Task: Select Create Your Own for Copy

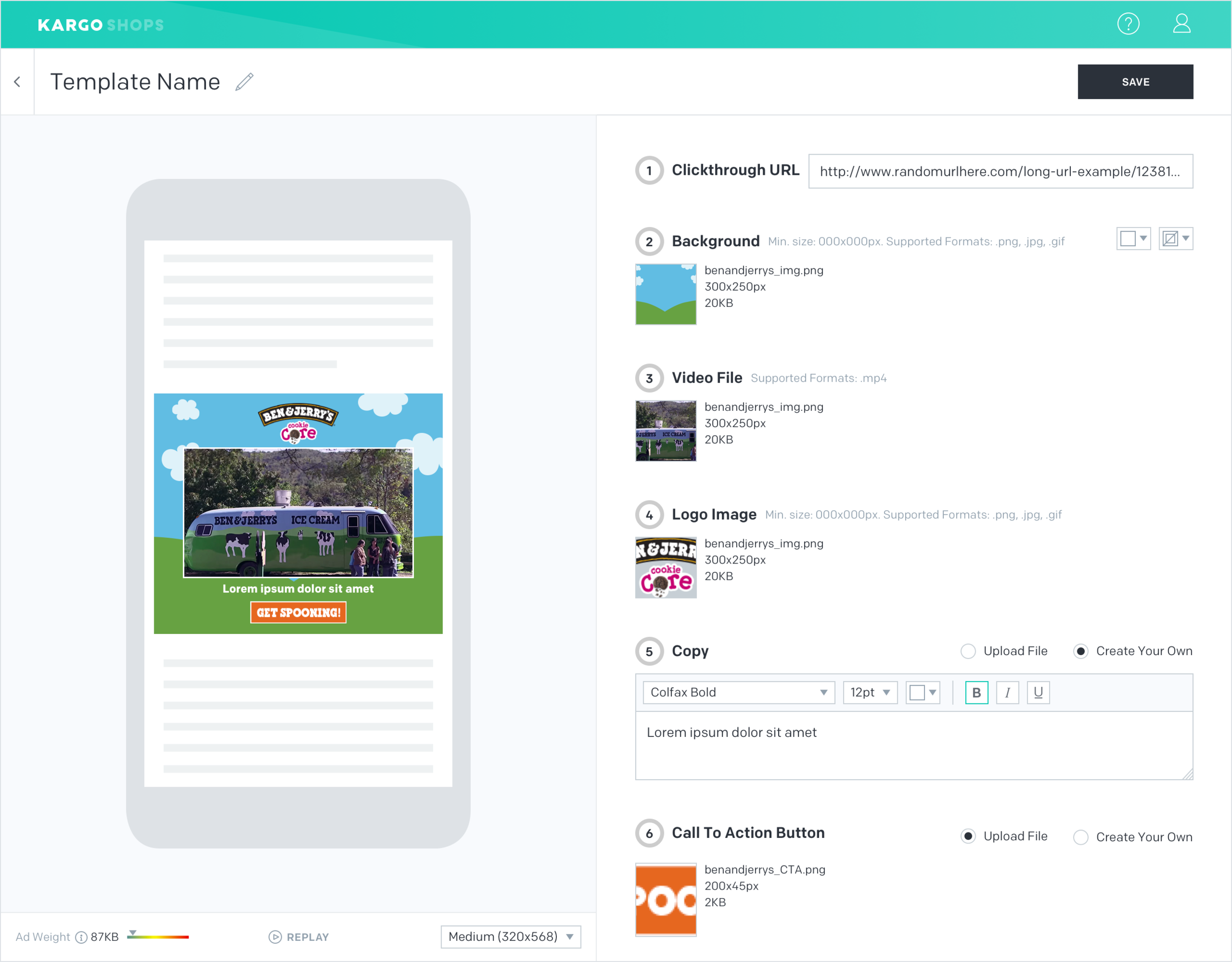Action: click(1080, 651)
